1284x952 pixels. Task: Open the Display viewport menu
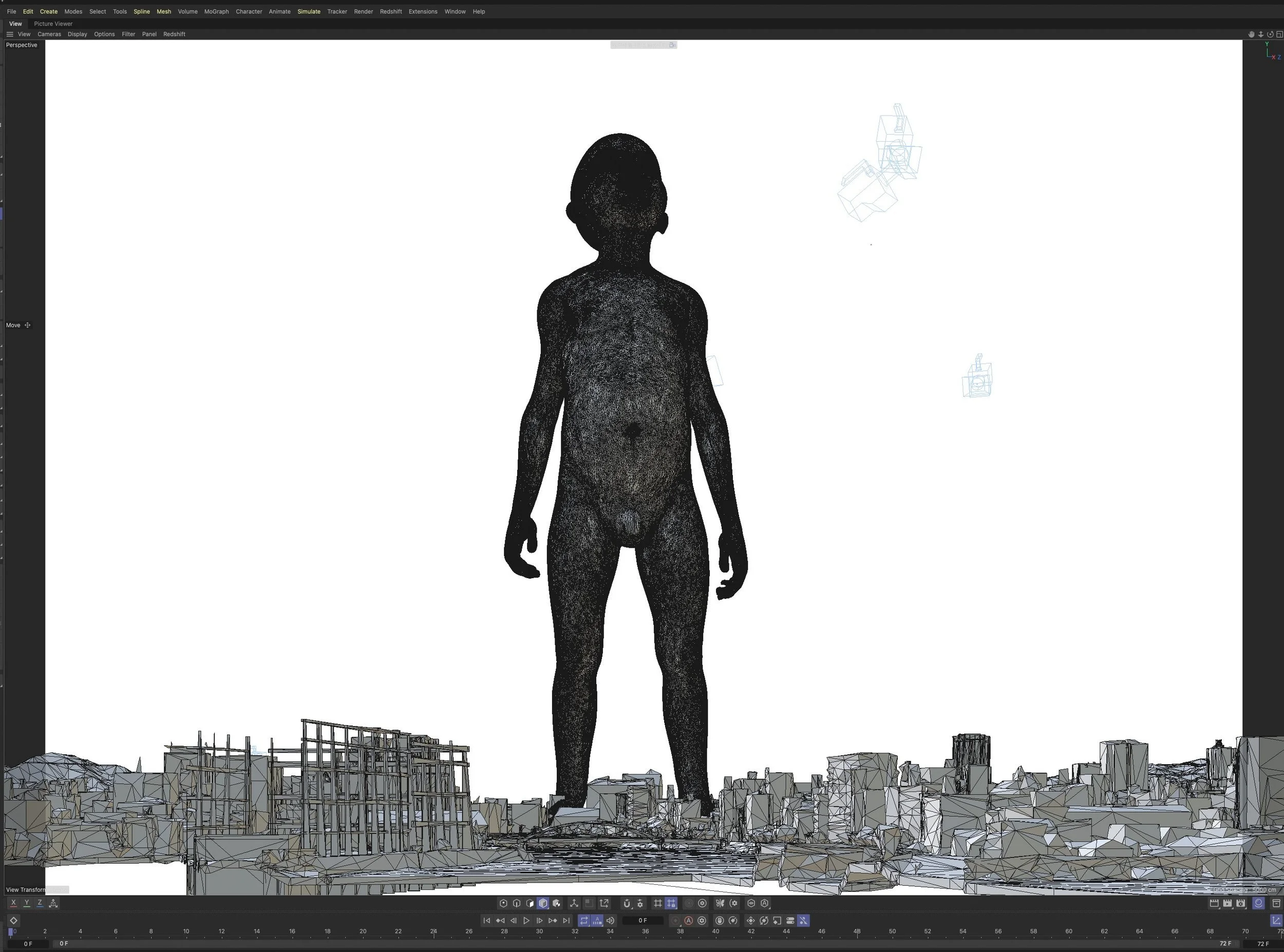point(77,34)
